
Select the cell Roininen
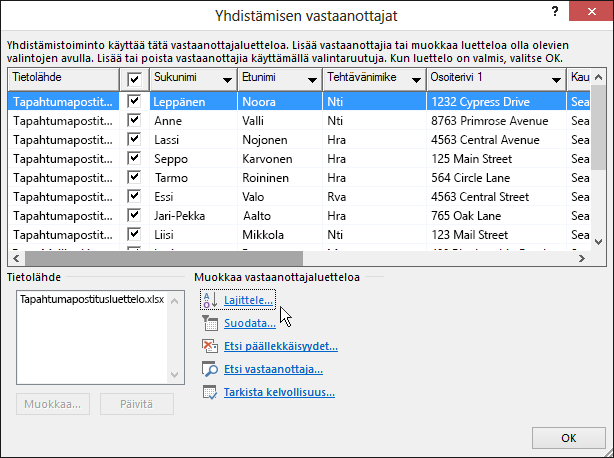[x=280, y=178]
